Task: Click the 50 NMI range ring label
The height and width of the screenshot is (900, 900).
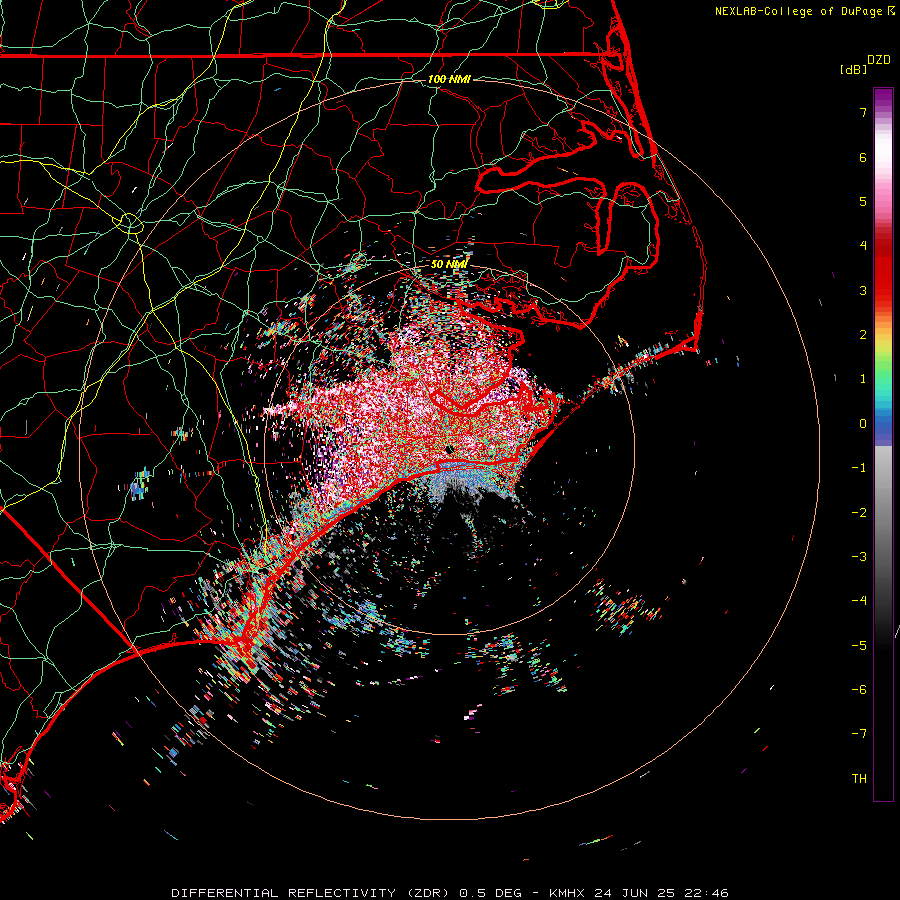Action: 449,265
